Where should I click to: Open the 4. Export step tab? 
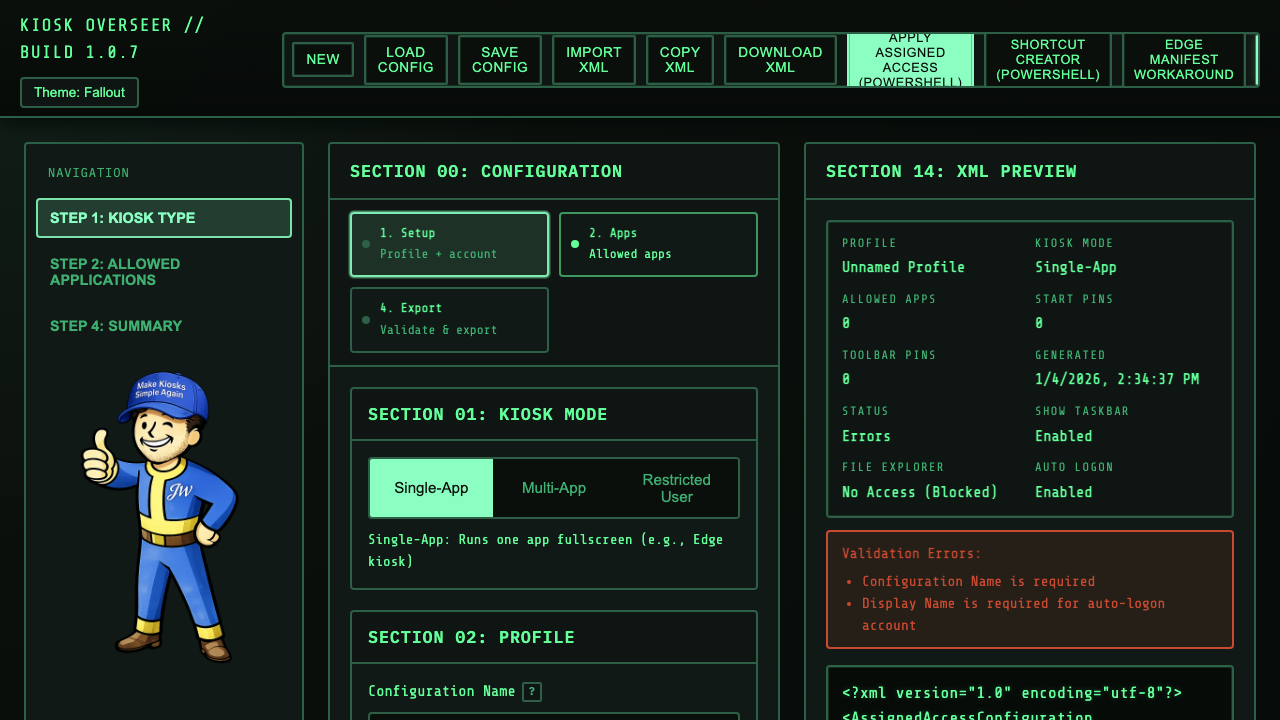449,320
